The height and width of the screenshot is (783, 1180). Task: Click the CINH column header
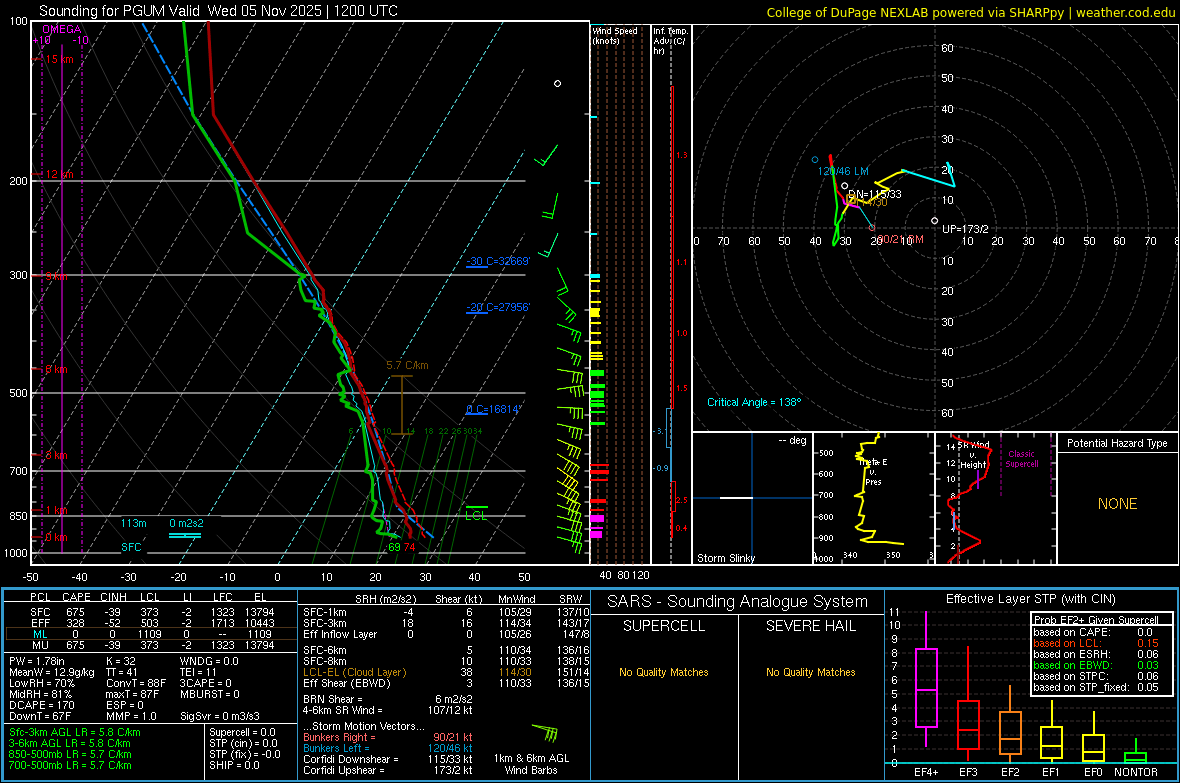pos(114,597)
